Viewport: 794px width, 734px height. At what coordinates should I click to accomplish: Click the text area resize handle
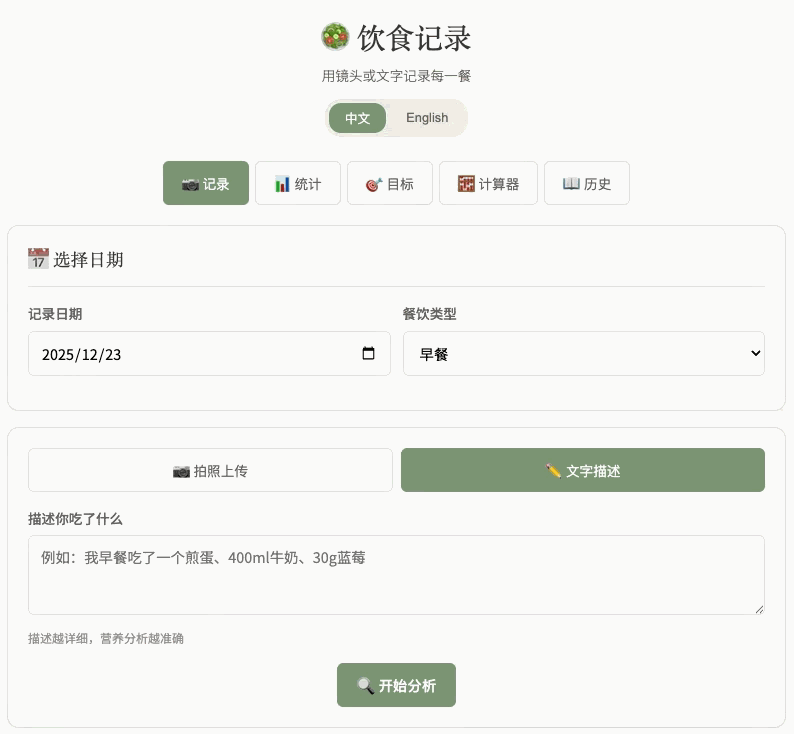(759, 608)
